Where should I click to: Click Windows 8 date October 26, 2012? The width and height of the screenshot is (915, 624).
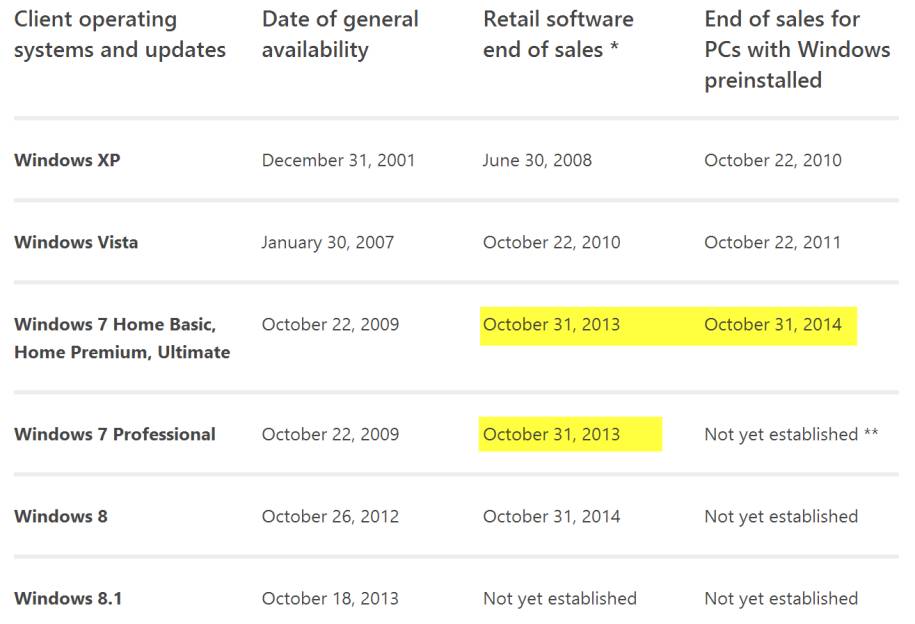[330, 516]
